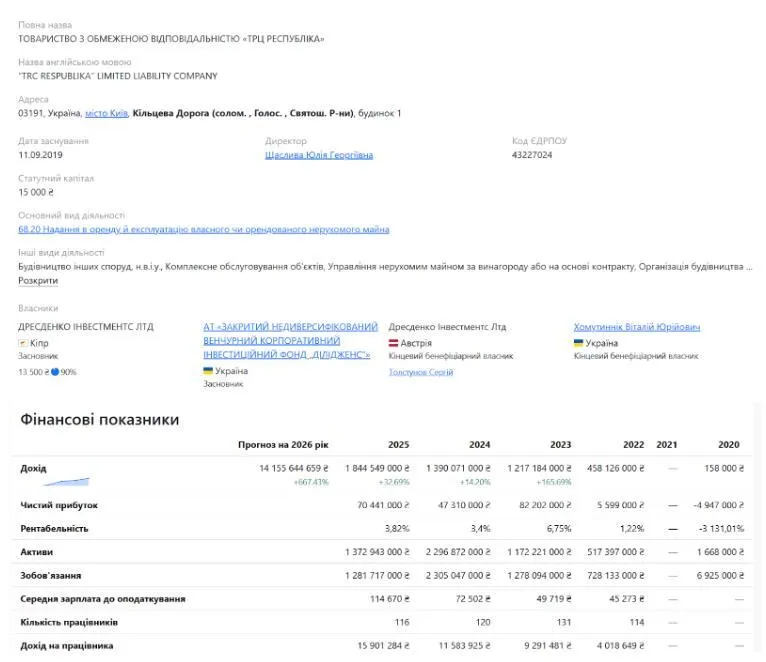Click the Дохід trend sparkline chart
Image resolution: width=766 pixels, height=662 pixels.
[66, 482]
